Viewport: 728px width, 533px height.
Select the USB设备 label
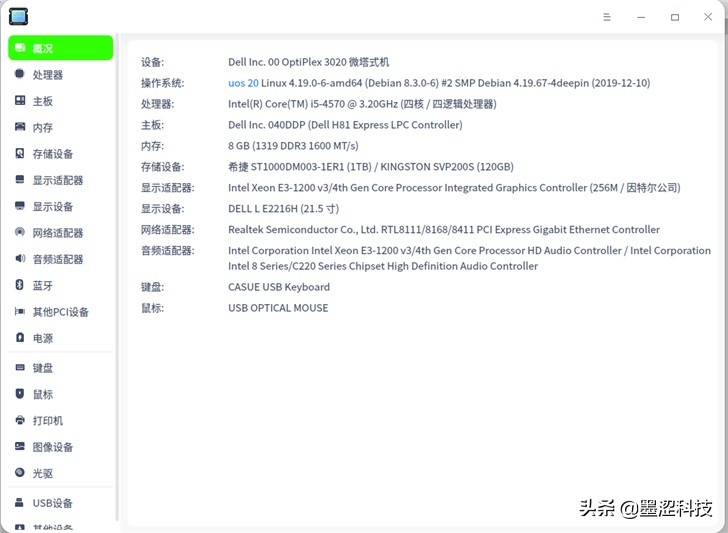tap(52, 503)
